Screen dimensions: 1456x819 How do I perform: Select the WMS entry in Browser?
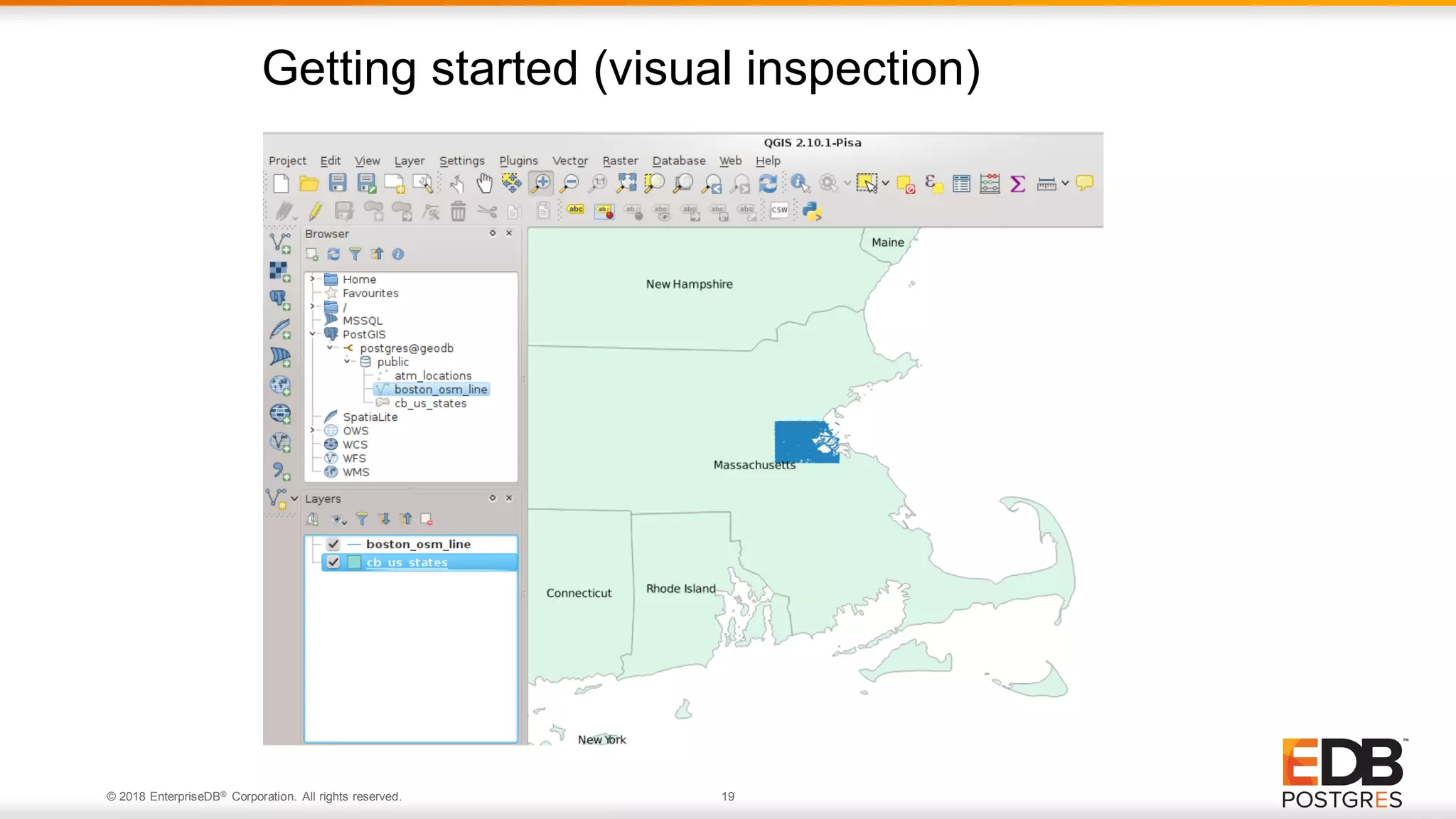tap(355, 472)
